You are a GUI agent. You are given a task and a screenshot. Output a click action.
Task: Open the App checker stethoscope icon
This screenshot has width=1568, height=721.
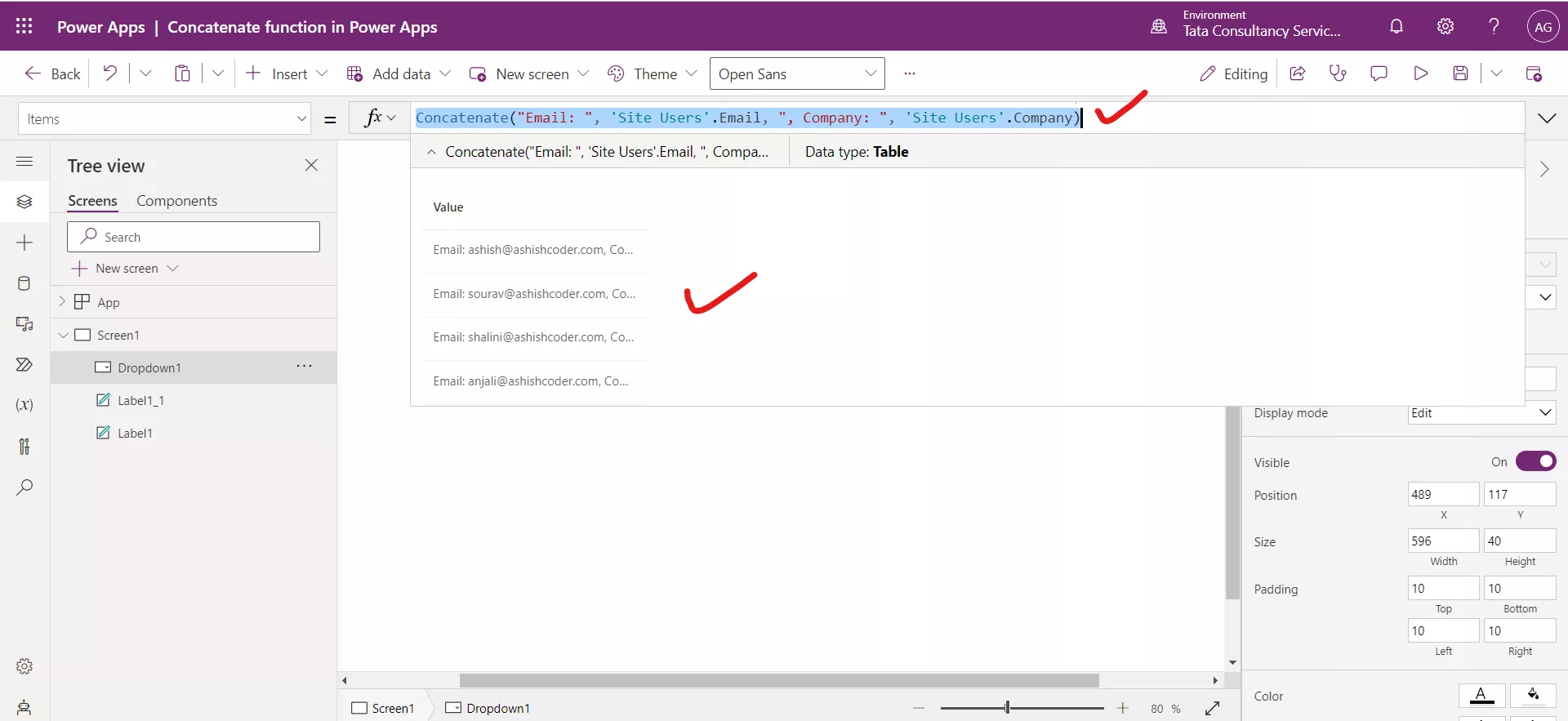tap(1338, 73)
